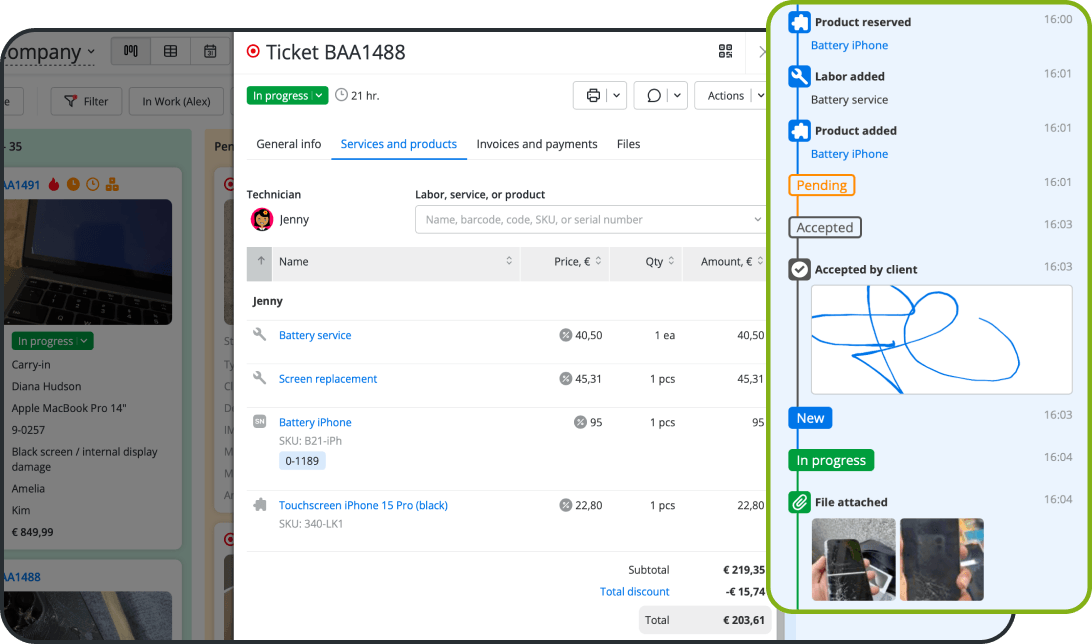Viewport: 1092px width, 644px height.
Task: Click the printer icon button
Action: point(593,95)
